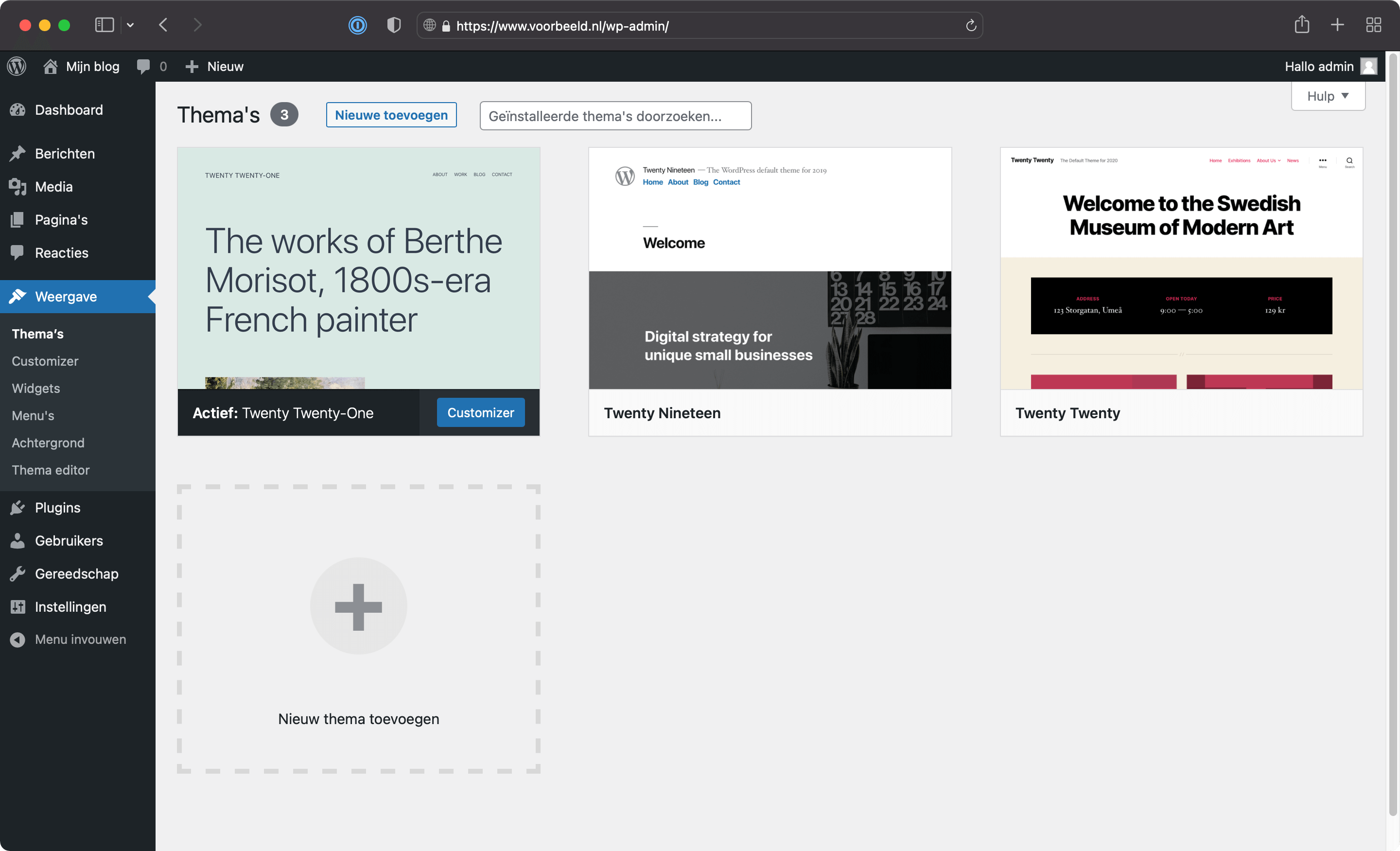
Task: Click the Reacties speech bubble icon
Action: pos(17,252)
